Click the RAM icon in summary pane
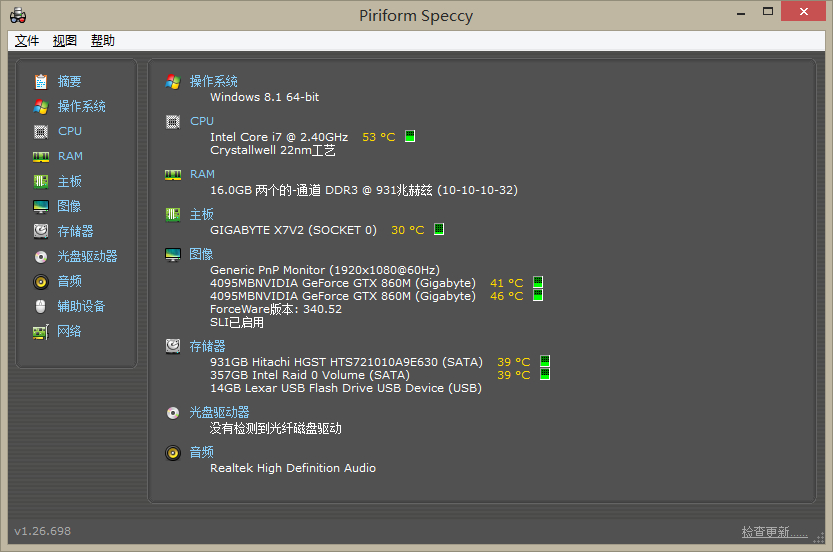 click(173, 175)
